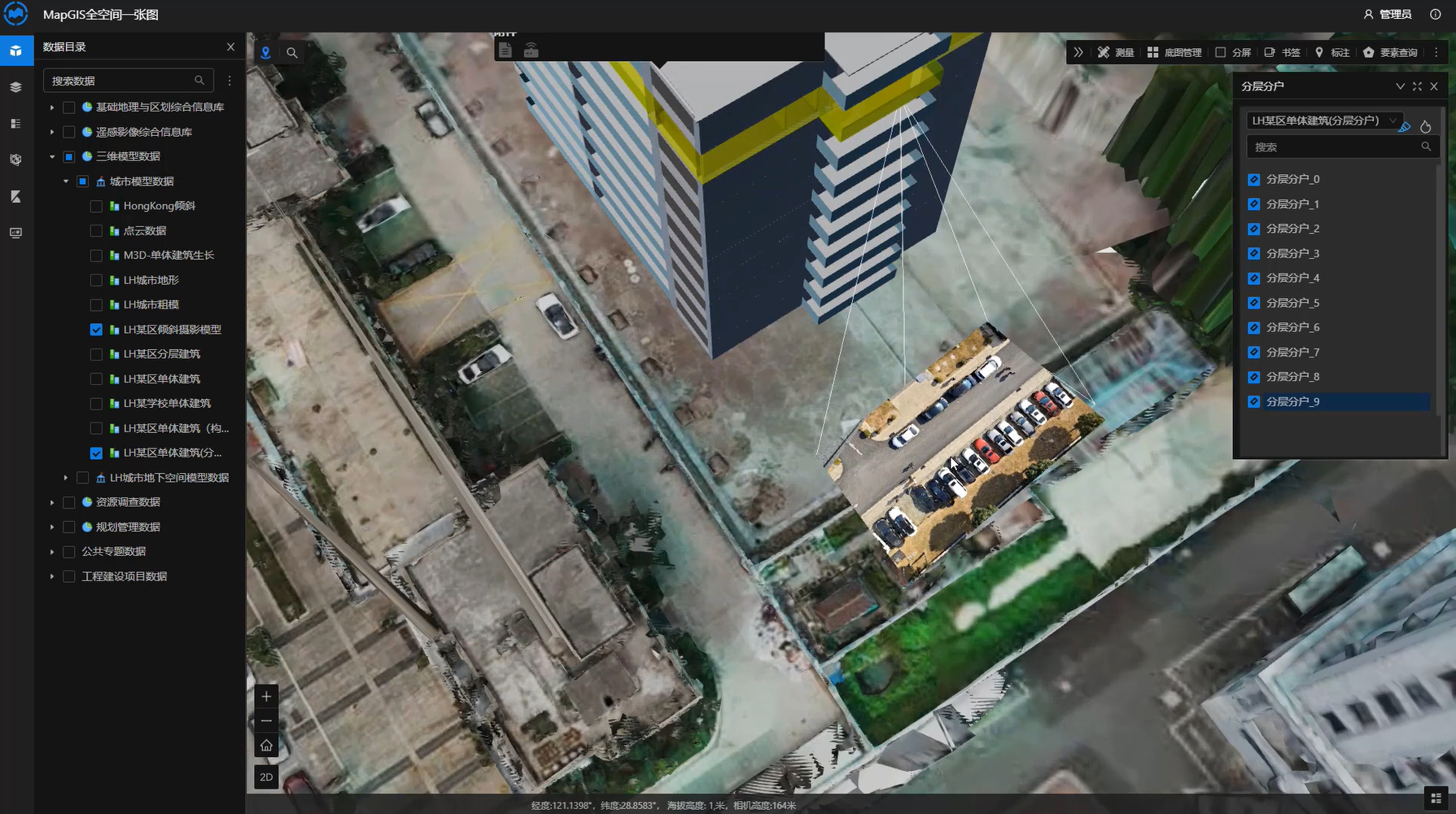Image resolution: width=1456 pixels, height=814 pixels.
Task: Open the 分屏 split screen tool
Action: (1233, 52)
